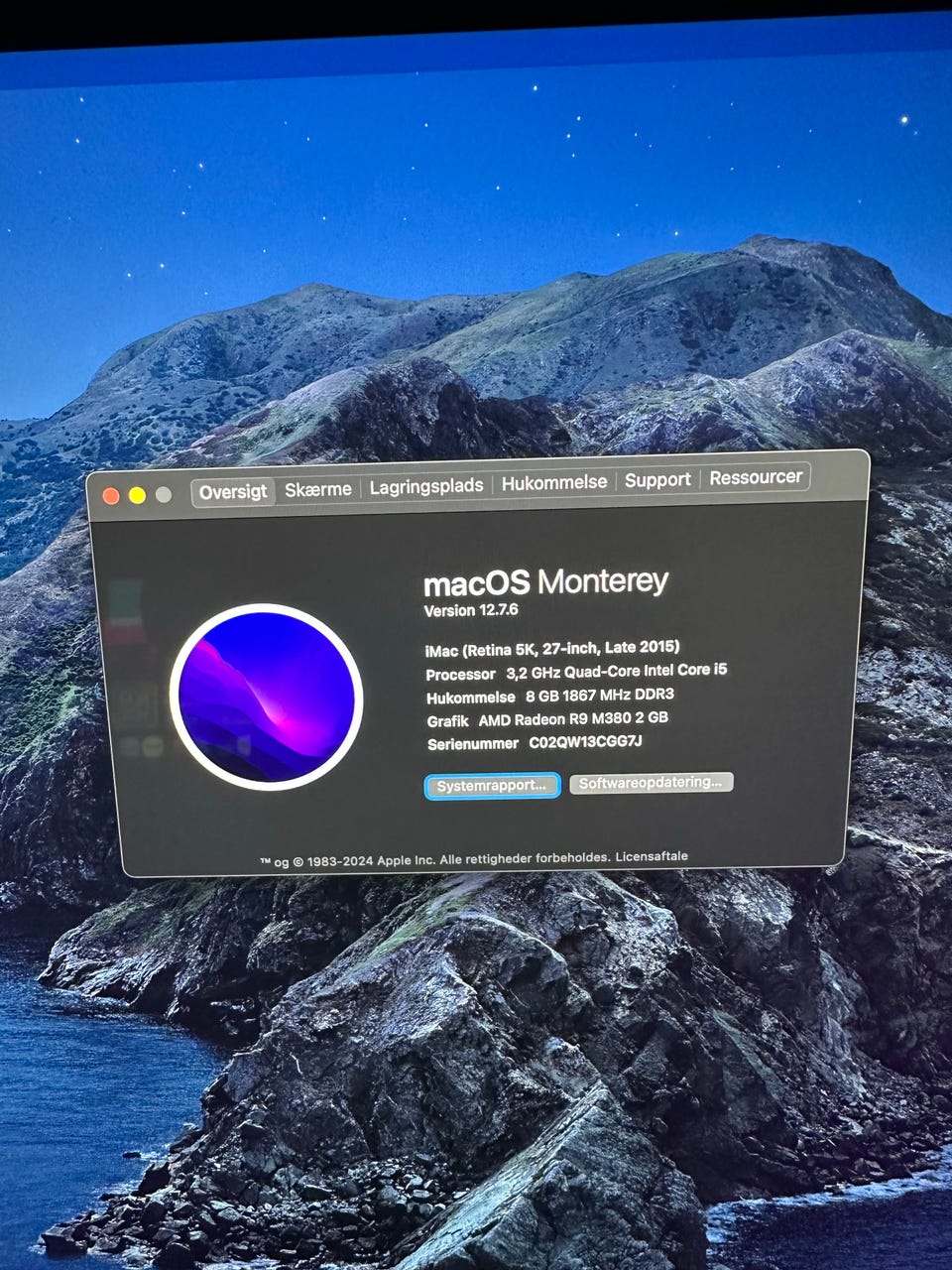The height and width of the screenshot is (1270, 952).
Task: Go to the Hukommelse tab
Action: pos(553,482)
